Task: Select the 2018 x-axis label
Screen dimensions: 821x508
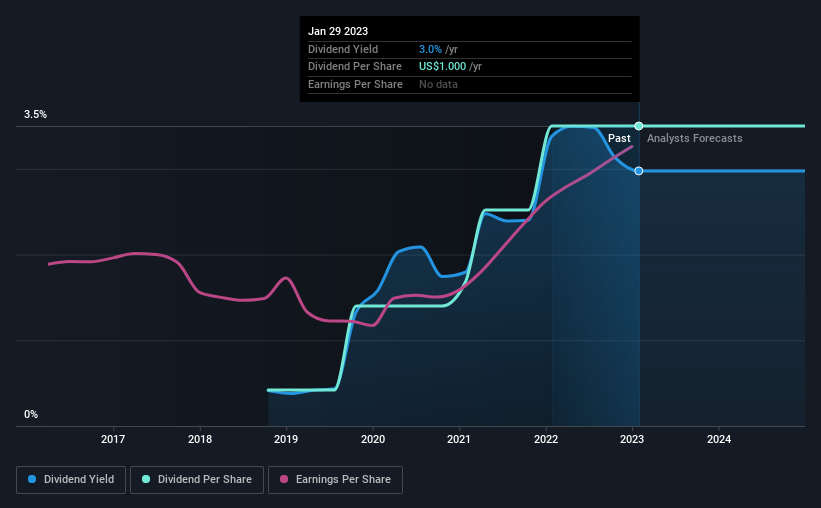Action: pyautogui.click(x=200, y=439)
